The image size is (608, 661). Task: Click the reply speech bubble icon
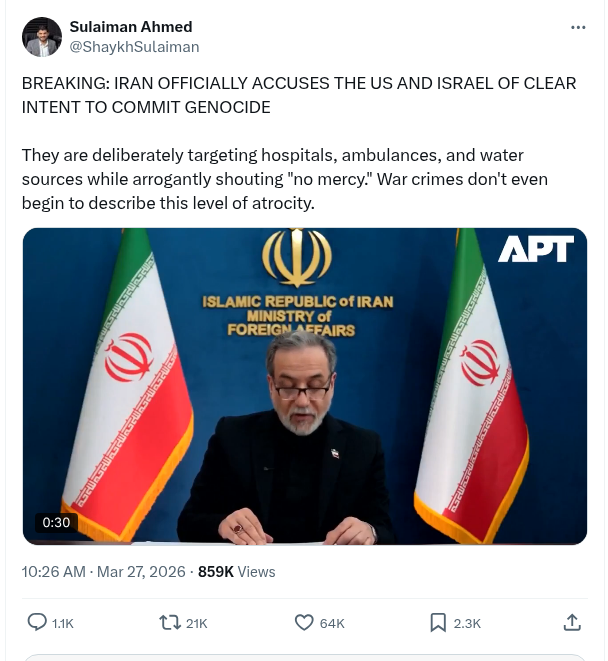pyautogui.click(x=37, y=623)
